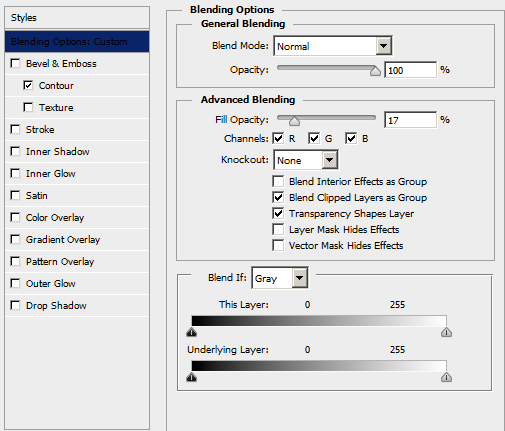505x431 pixels.
Task: Click Underlying Layer white point handle
Action: click(x=446, y=377)
